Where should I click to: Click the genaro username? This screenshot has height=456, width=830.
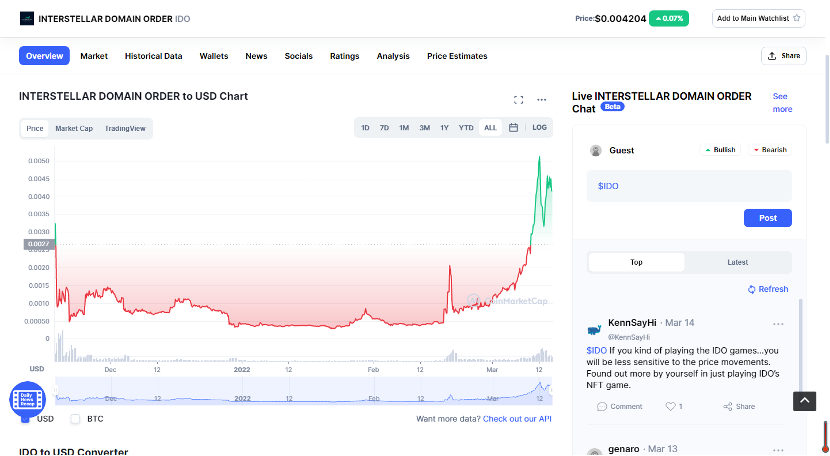click(x=624, y=449)
